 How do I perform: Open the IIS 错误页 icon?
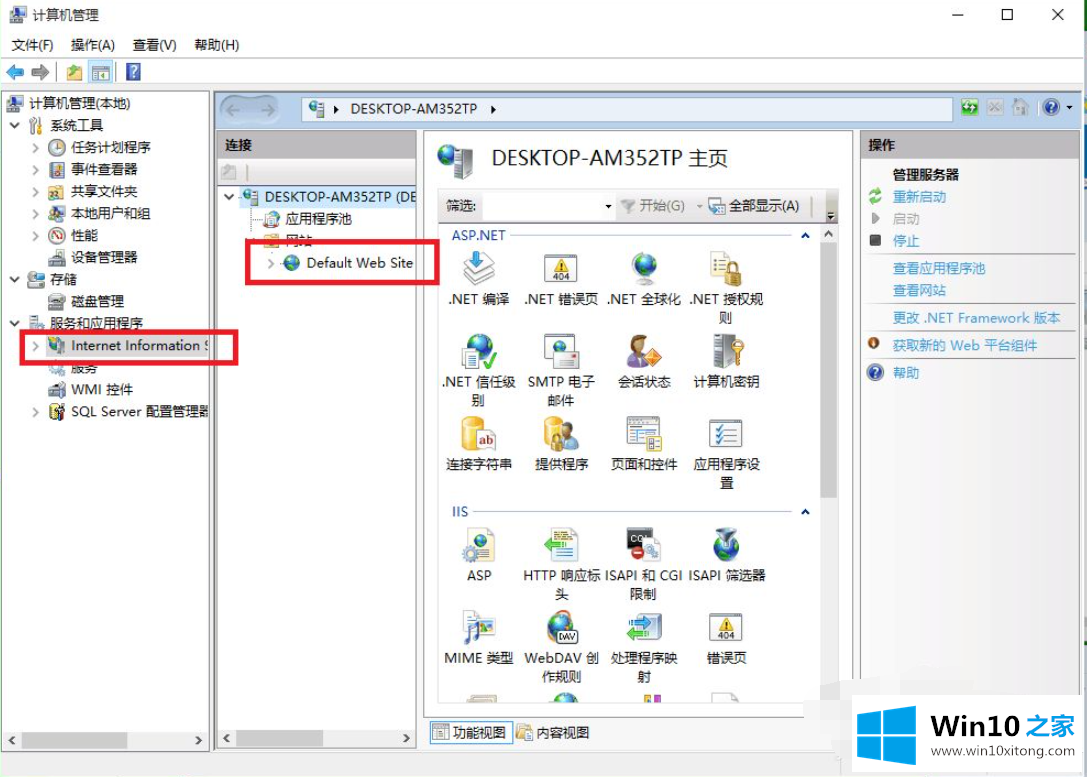pyautogui.click(x=726, y=628)
